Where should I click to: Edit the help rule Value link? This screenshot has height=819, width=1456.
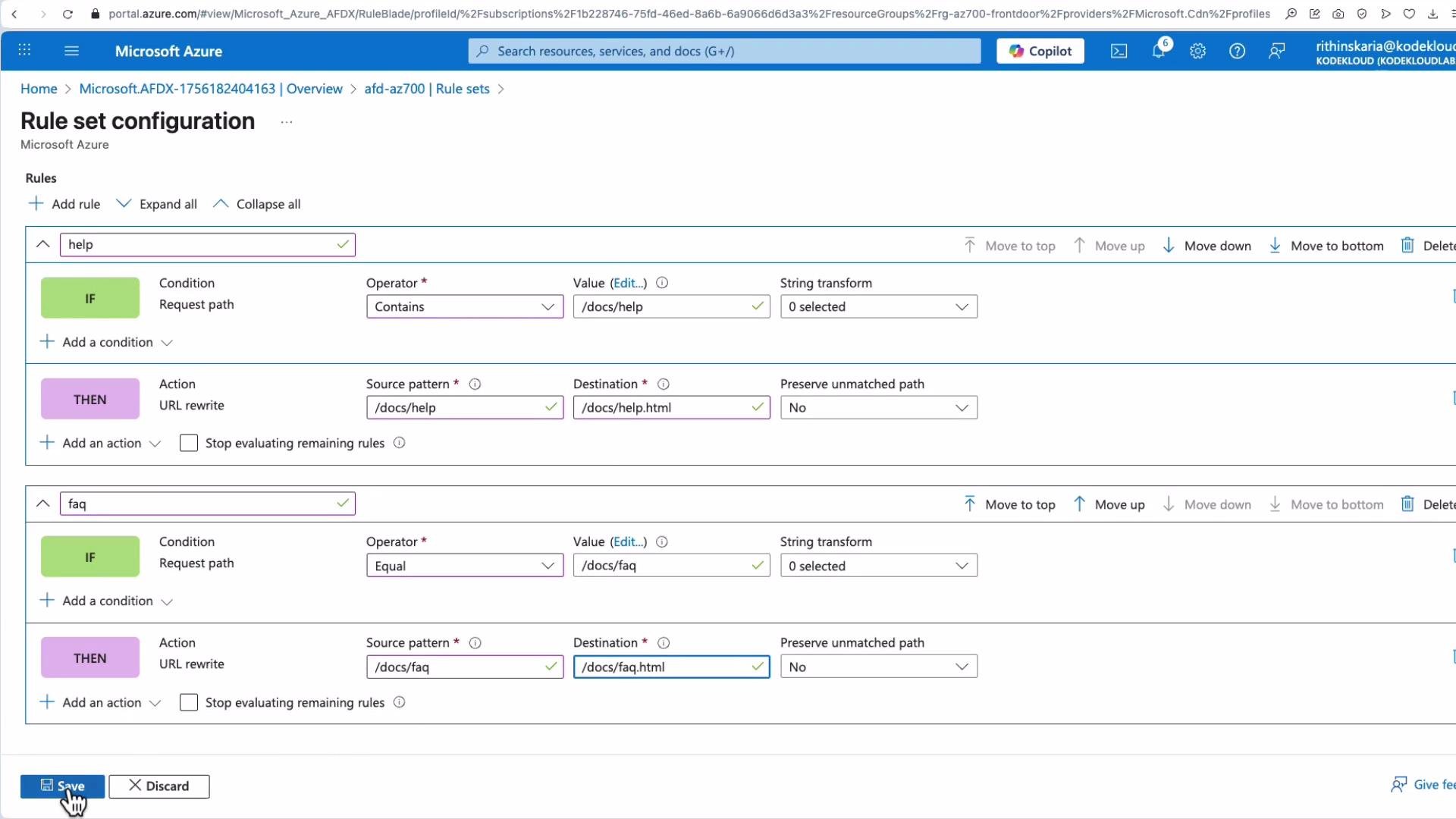(x=629, y=283)
